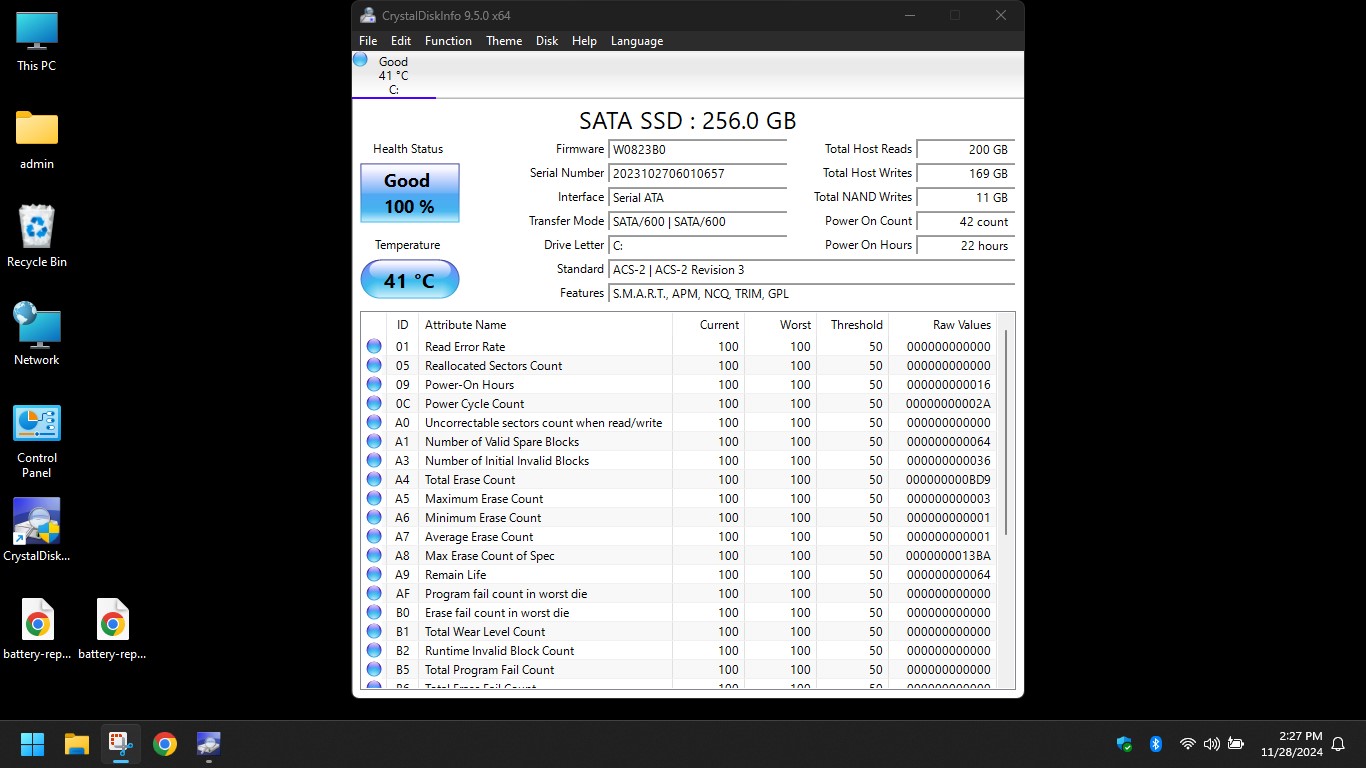
Task: Open the CrystalDiskInfo desktop shortcut
Action: pyautogui.click(x=37, y=530)
